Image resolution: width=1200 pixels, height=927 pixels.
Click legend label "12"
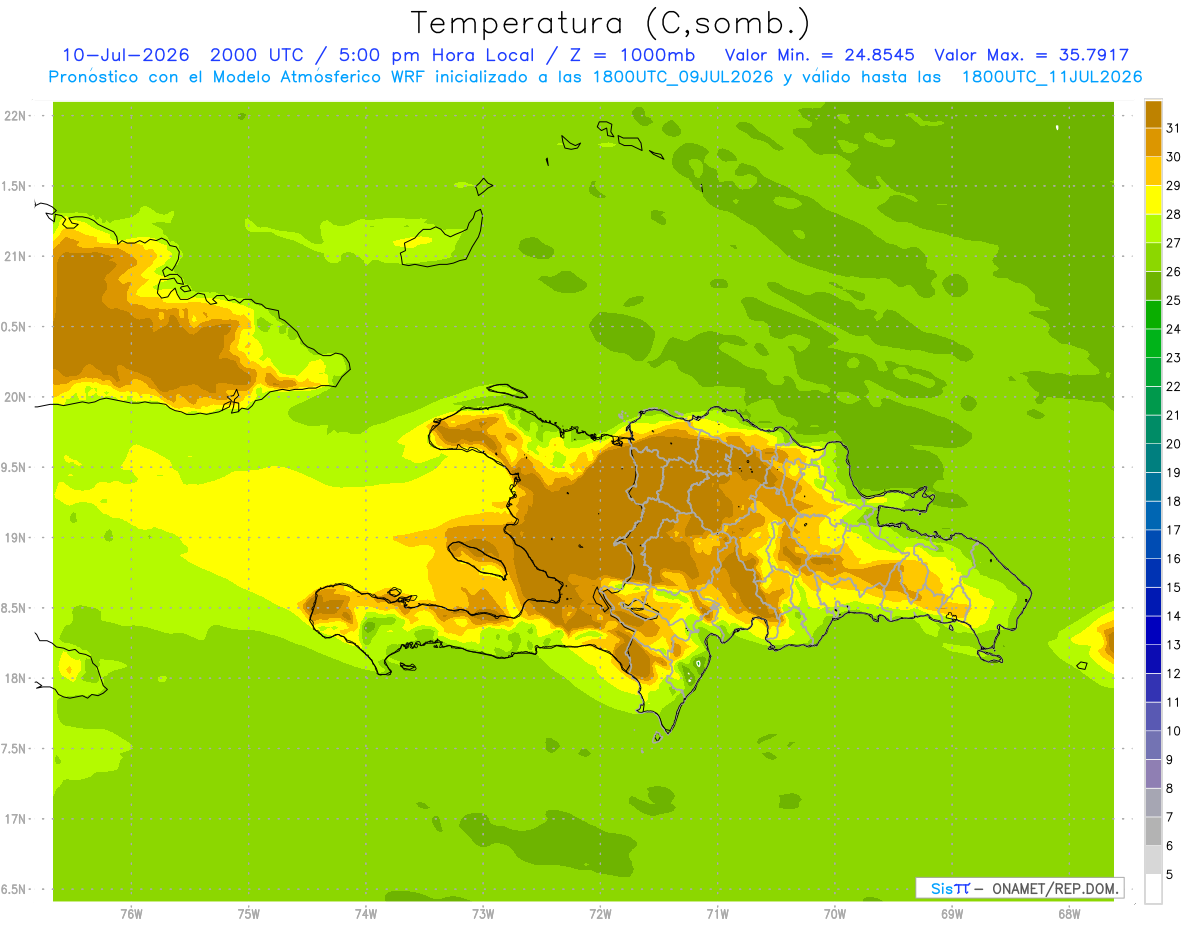(1173, 673)
